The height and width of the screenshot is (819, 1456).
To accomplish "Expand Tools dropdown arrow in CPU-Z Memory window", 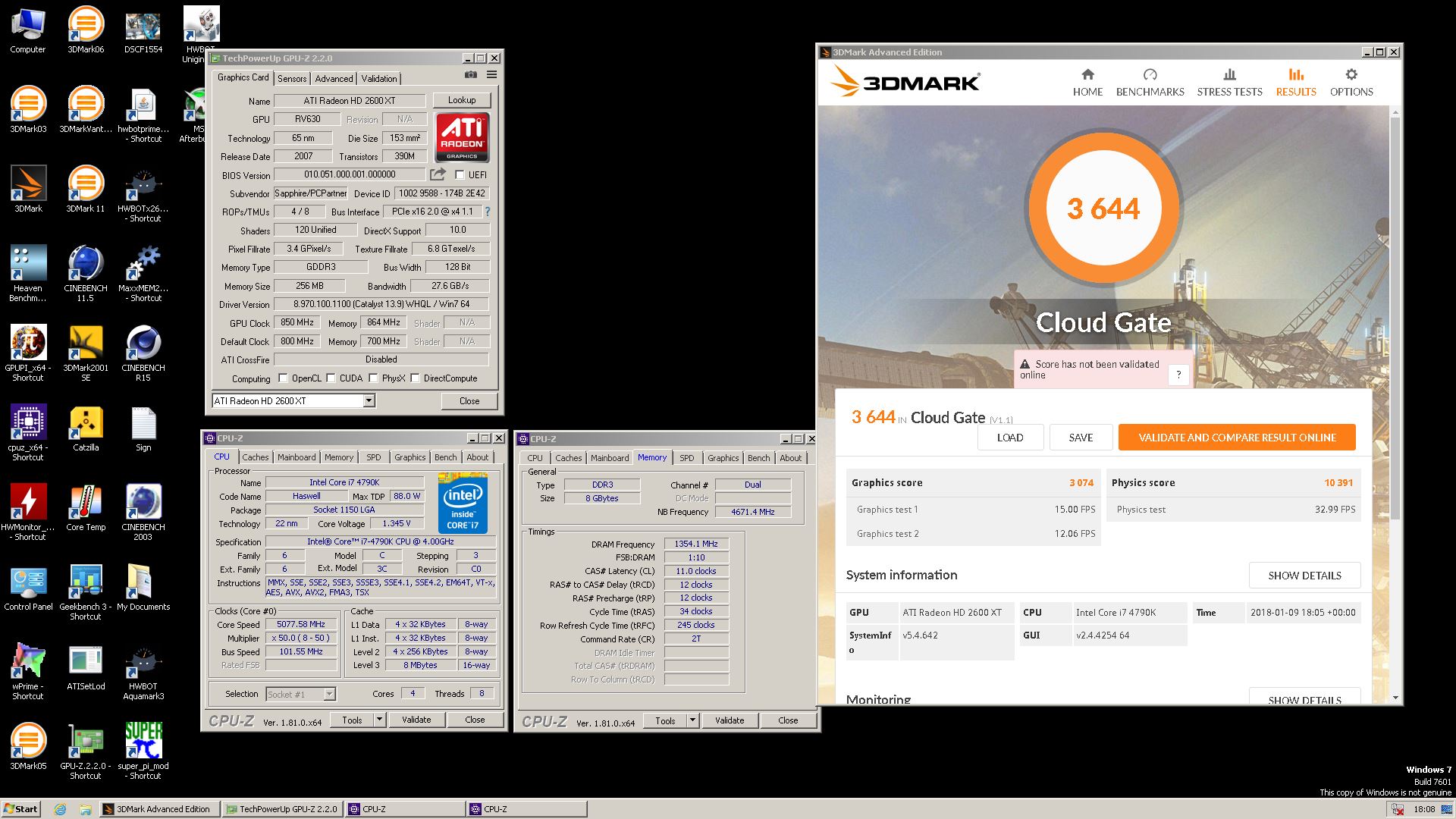I will click(x=692, y=720).
